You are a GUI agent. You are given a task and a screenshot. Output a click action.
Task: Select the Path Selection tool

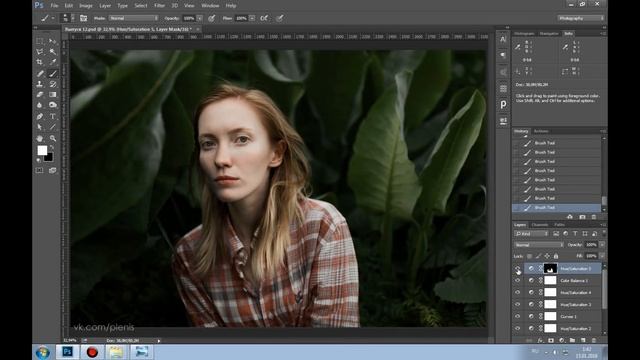pyautogui.click(x=40, y=127)
